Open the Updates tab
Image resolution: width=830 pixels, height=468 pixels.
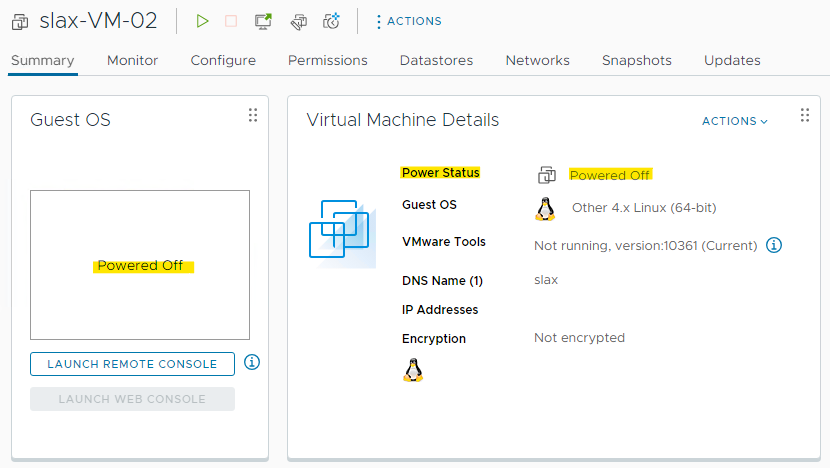pos(732,60)
